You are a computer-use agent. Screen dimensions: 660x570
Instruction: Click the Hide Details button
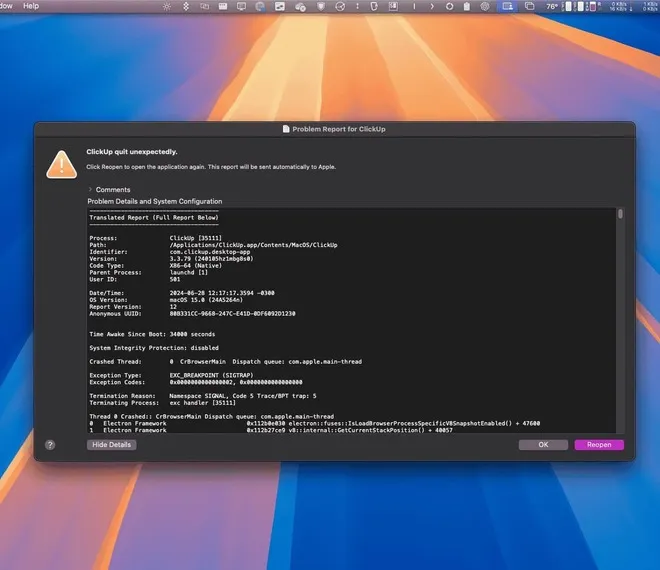point(112,445)
